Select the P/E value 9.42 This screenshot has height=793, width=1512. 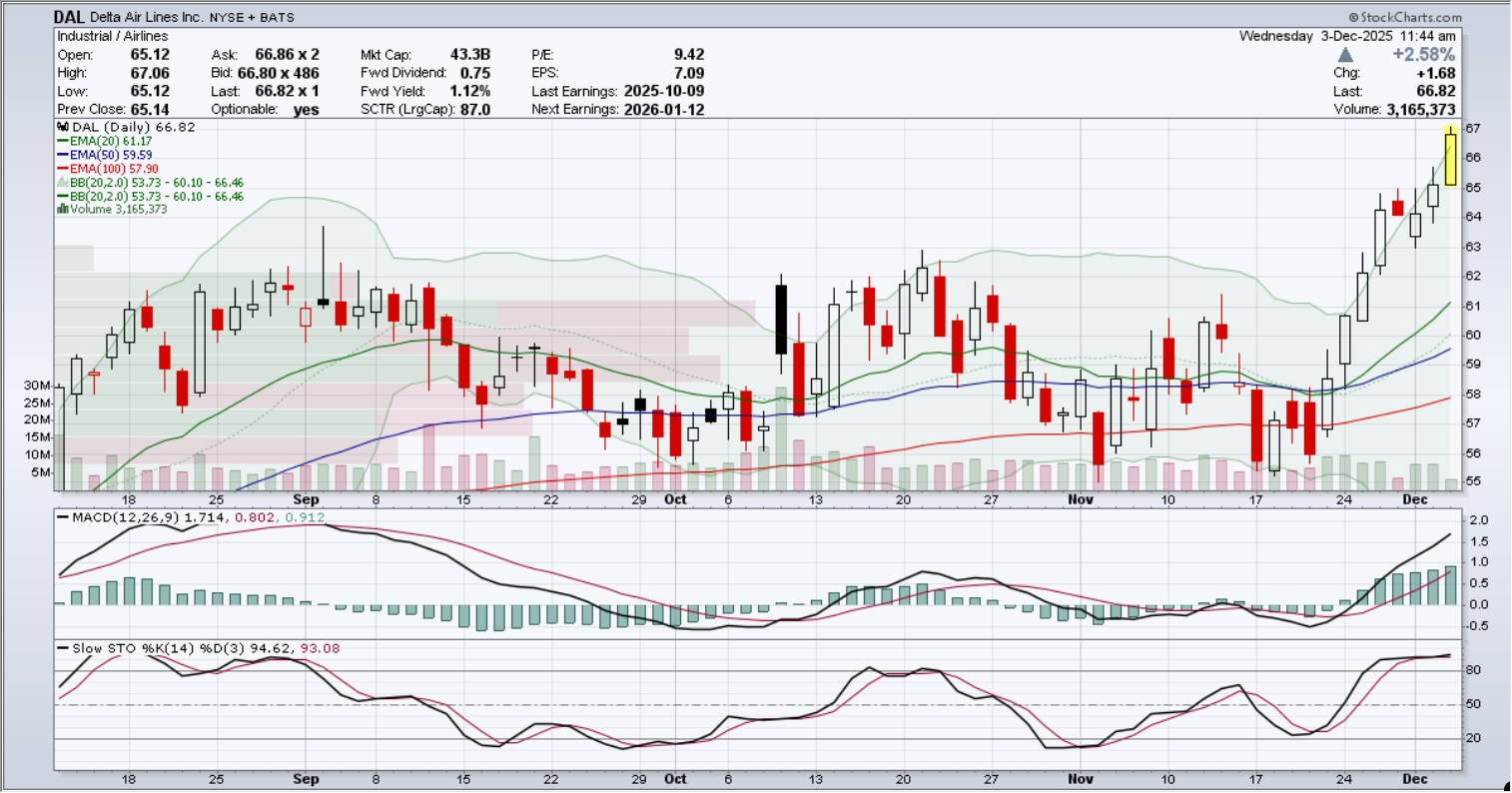pos(689,55)
